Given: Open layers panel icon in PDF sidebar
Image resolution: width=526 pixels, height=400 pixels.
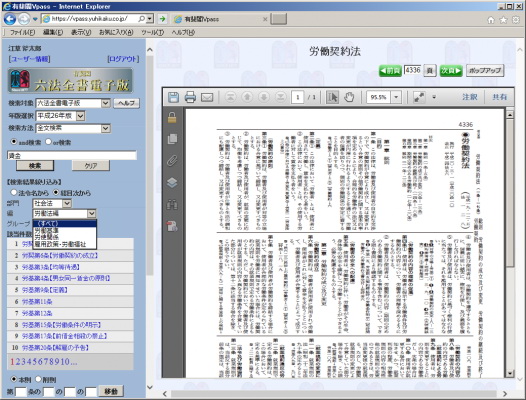Looking at the screenshot, I should pyautogui.click(x=172, y=183).
